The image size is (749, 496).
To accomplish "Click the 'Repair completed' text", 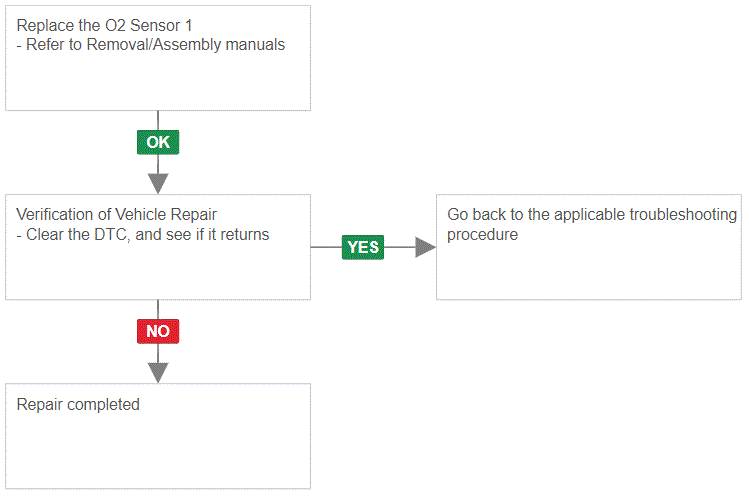I will click(x=78, y=405).
